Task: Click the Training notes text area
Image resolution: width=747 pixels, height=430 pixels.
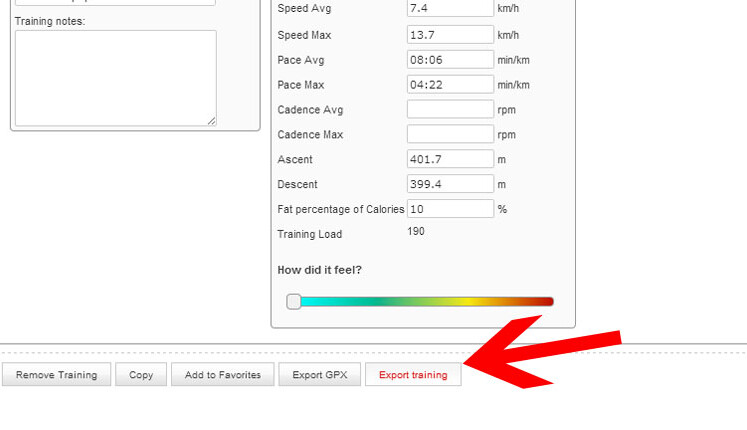Action: (115, 77)
